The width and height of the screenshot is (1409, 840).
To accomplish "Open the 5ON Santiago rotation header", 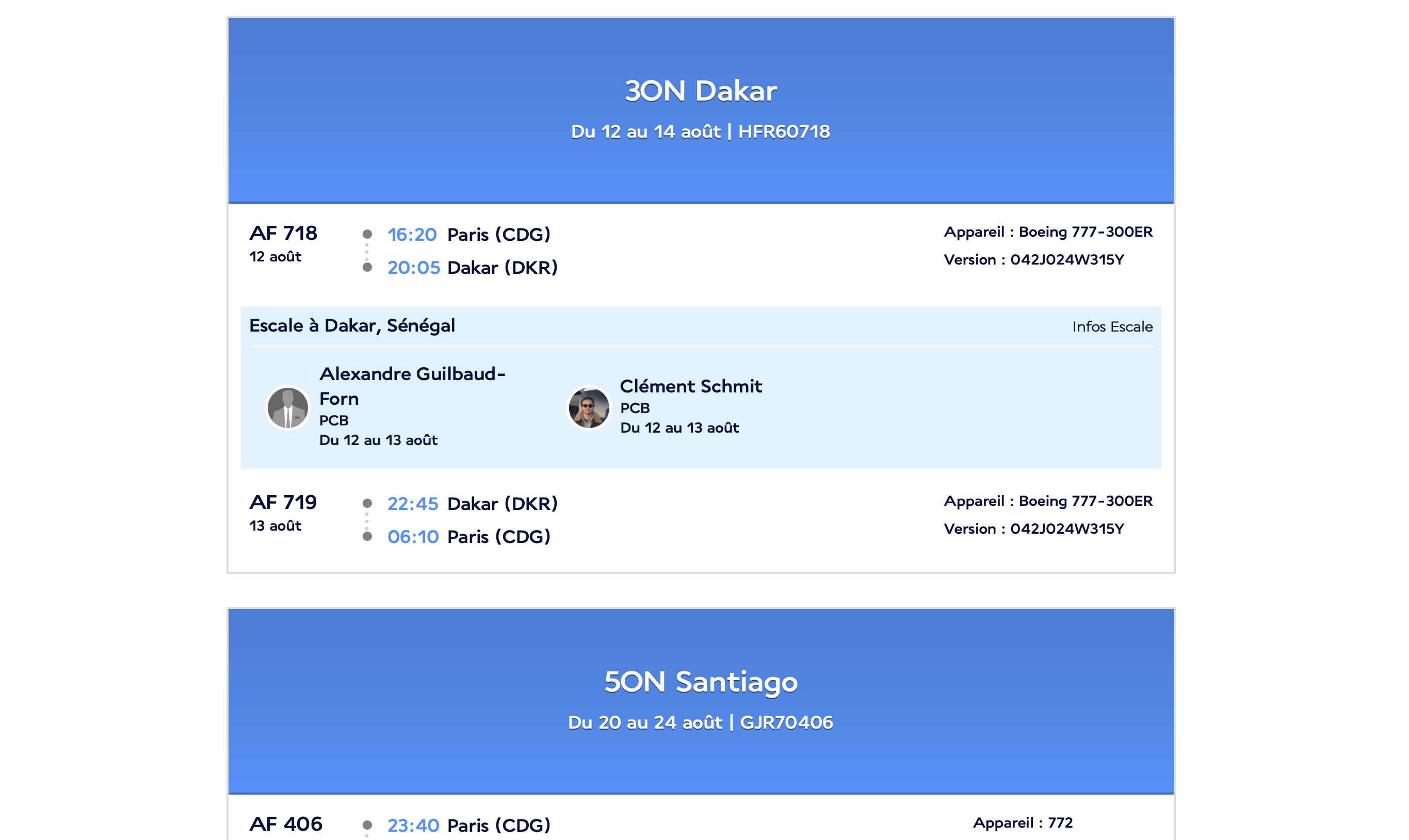I will point(701,682).
